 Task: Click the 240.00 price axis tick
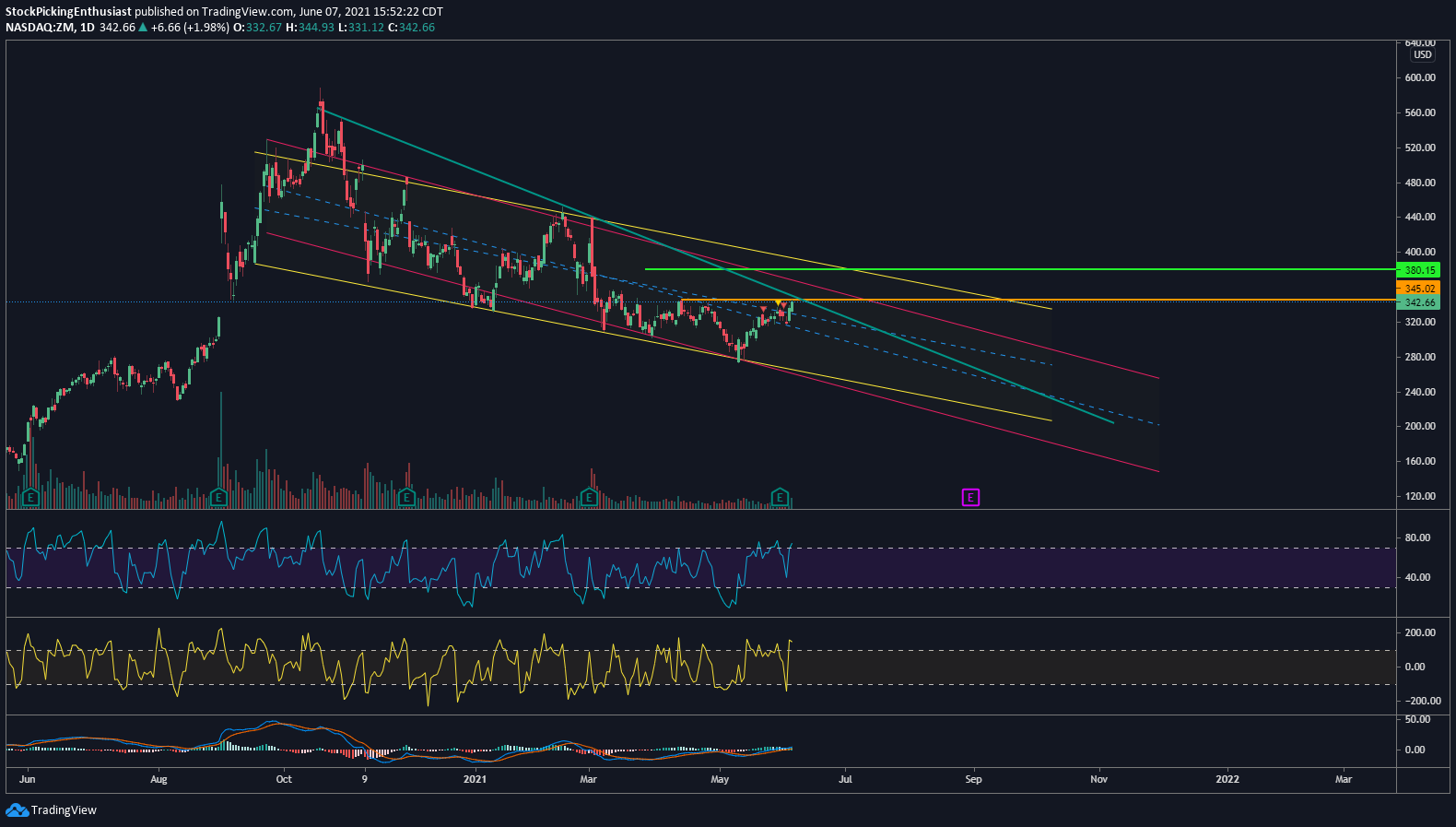[1420, 392]
